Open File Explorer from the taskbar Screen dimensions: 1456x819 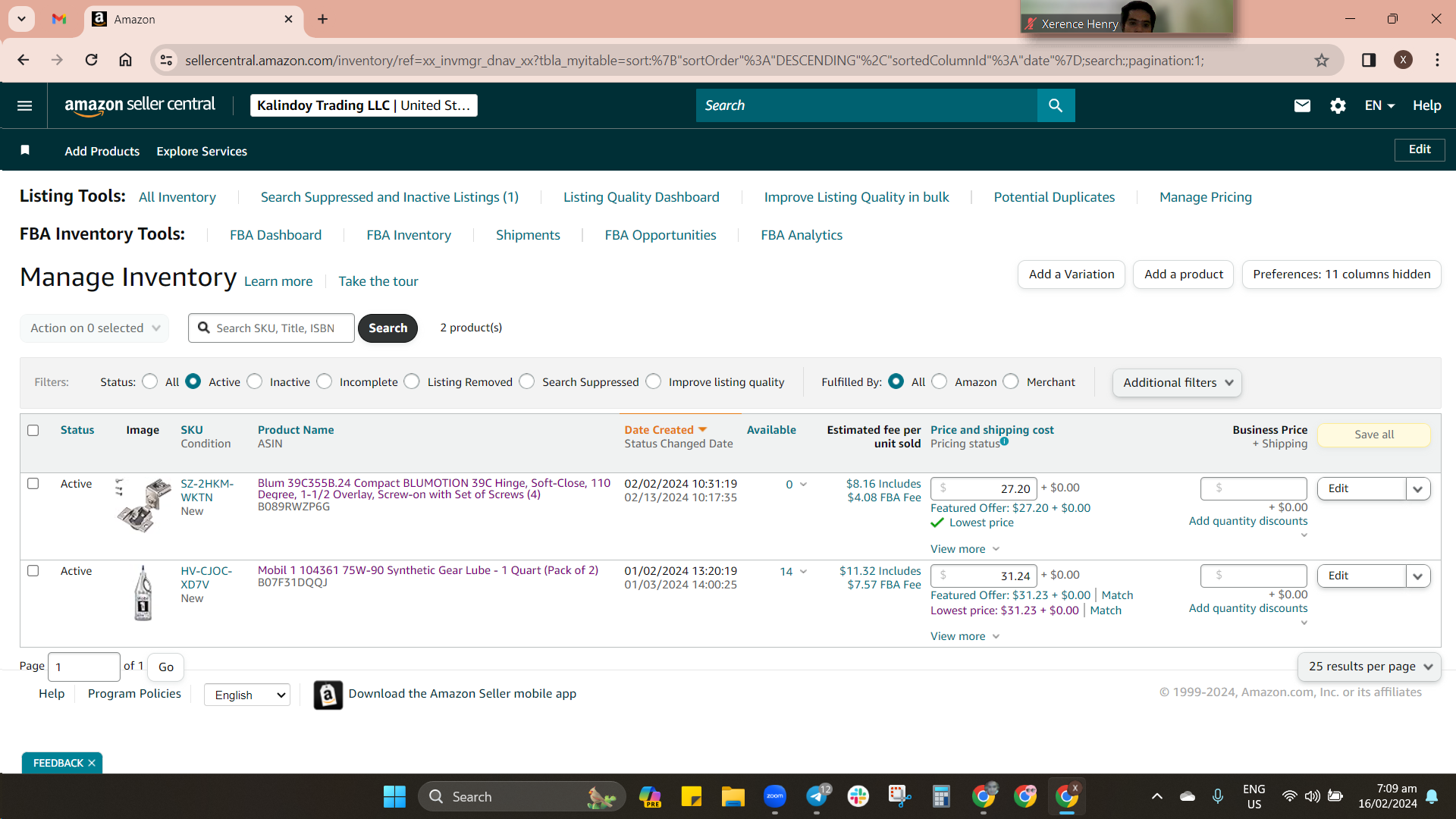coord(733,796)
